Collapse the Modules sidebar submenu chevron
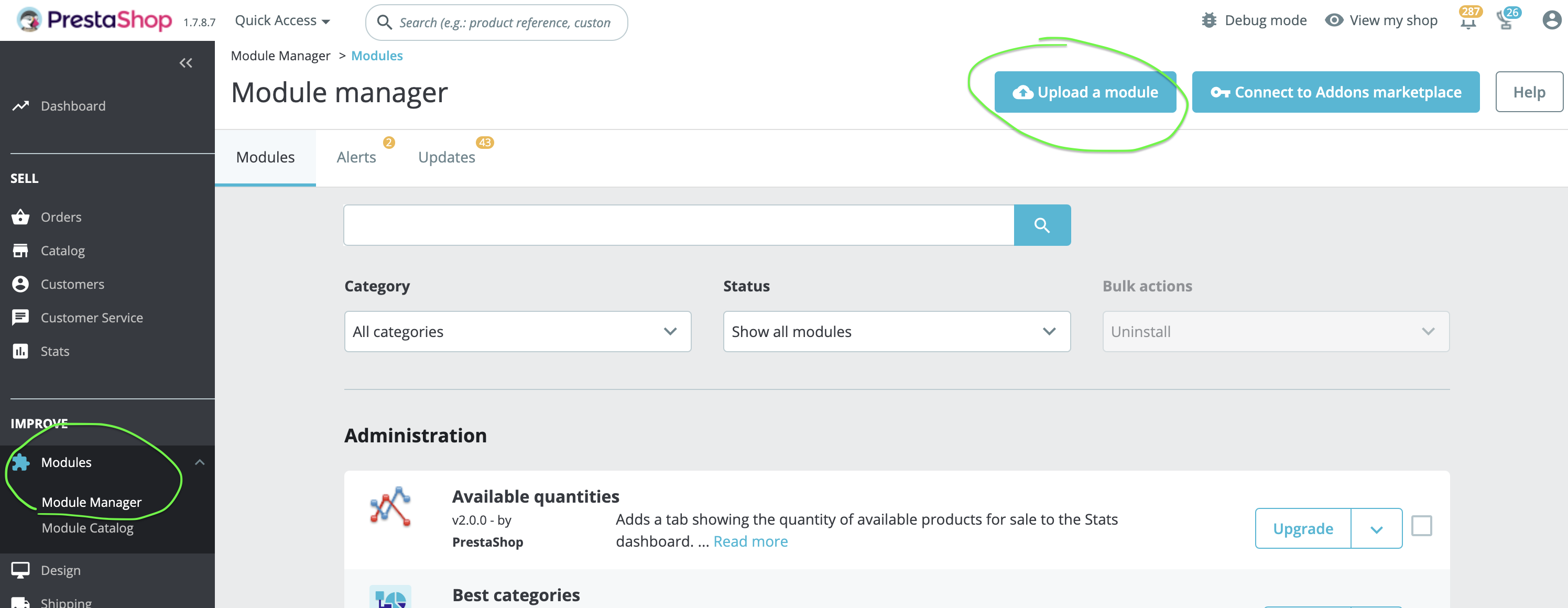 tap(200, 462)
